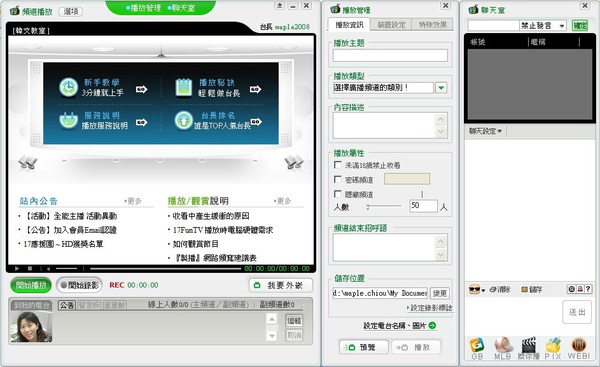Switch to the 播放資訊 tab
This screenshot has width=600, height=367.
pos(349,25)
